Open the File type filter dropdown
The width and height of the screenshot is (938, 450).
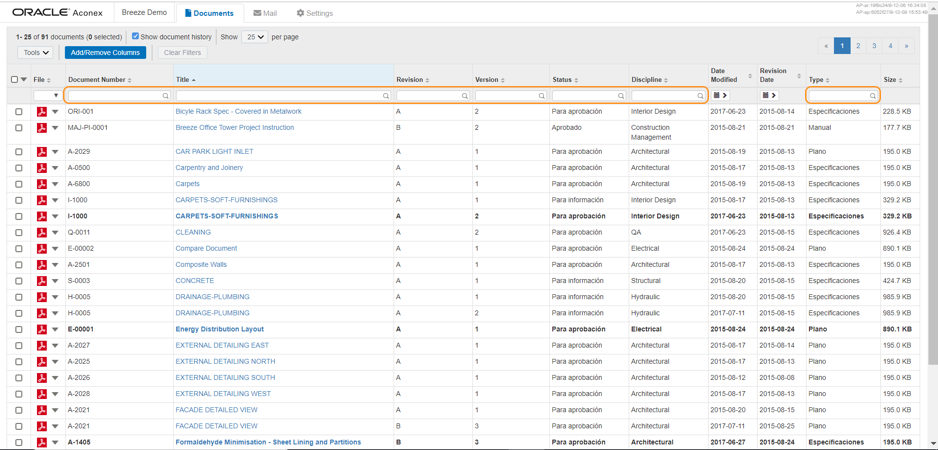[x=47, y=95]
